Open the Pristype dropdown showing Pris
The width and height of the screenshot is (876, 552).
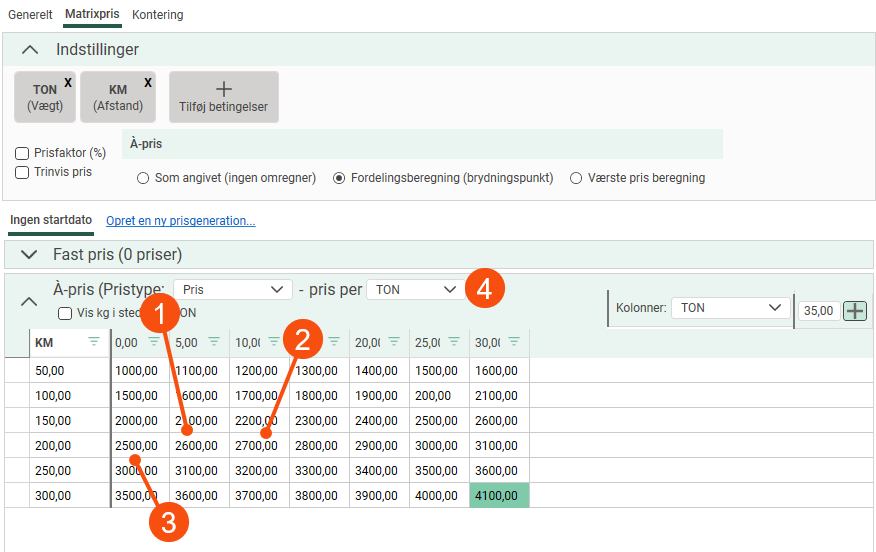pyautogui.click(x=232, y=289)
